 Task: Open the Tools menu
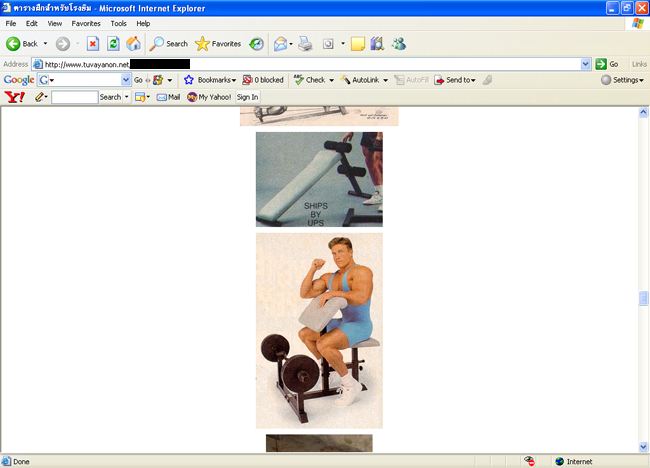pos(118,23)
